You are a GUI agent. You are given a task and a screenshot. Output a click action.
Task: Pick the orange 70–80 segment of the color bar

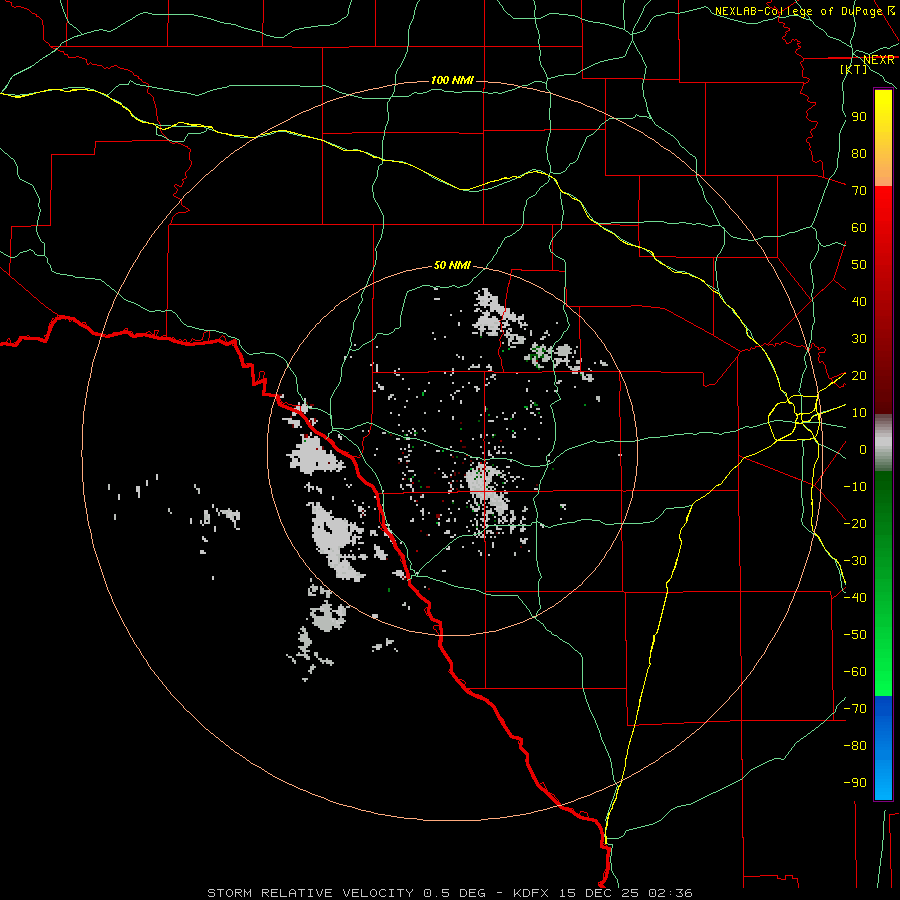[883, 170]
